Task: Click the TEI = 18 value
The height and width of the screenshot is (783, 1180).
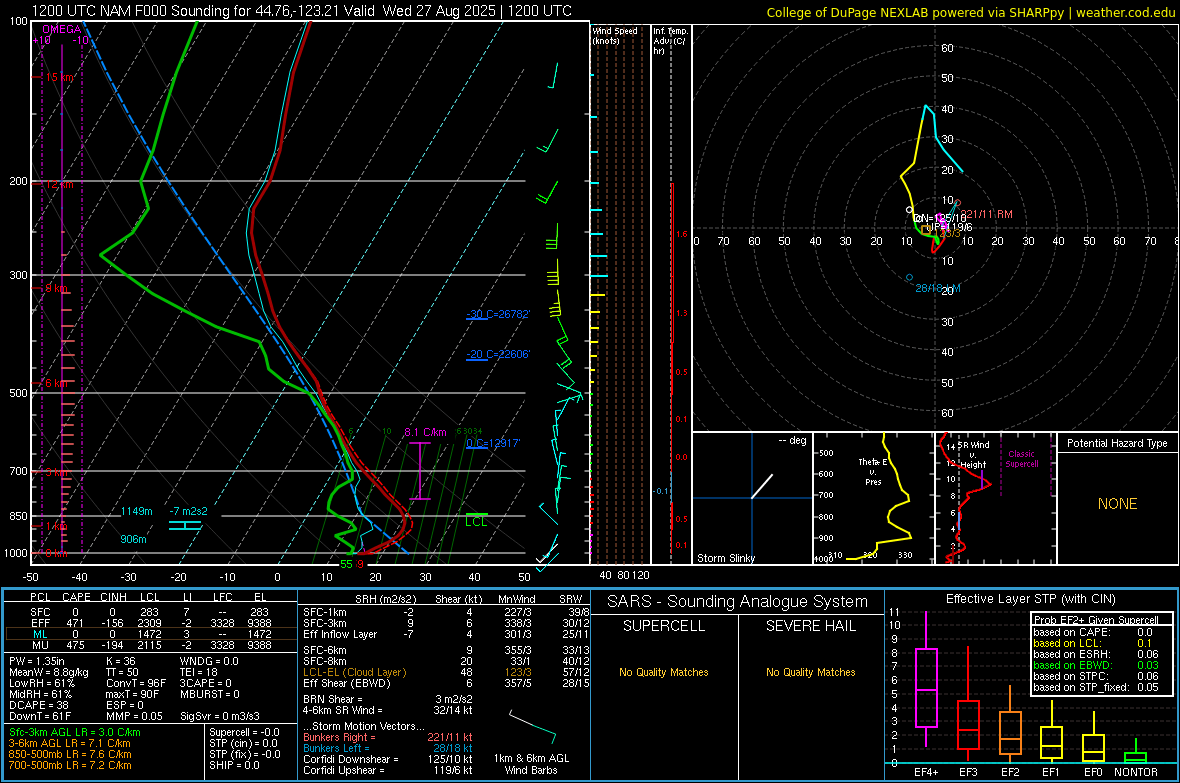Action: point(199,672)
